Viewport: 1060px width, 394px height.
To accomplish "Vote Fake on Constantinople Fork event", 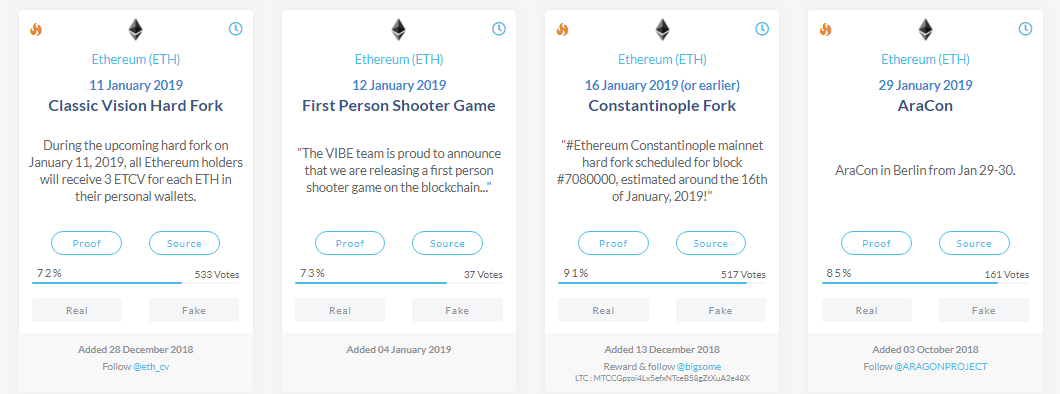I will 721,310.
